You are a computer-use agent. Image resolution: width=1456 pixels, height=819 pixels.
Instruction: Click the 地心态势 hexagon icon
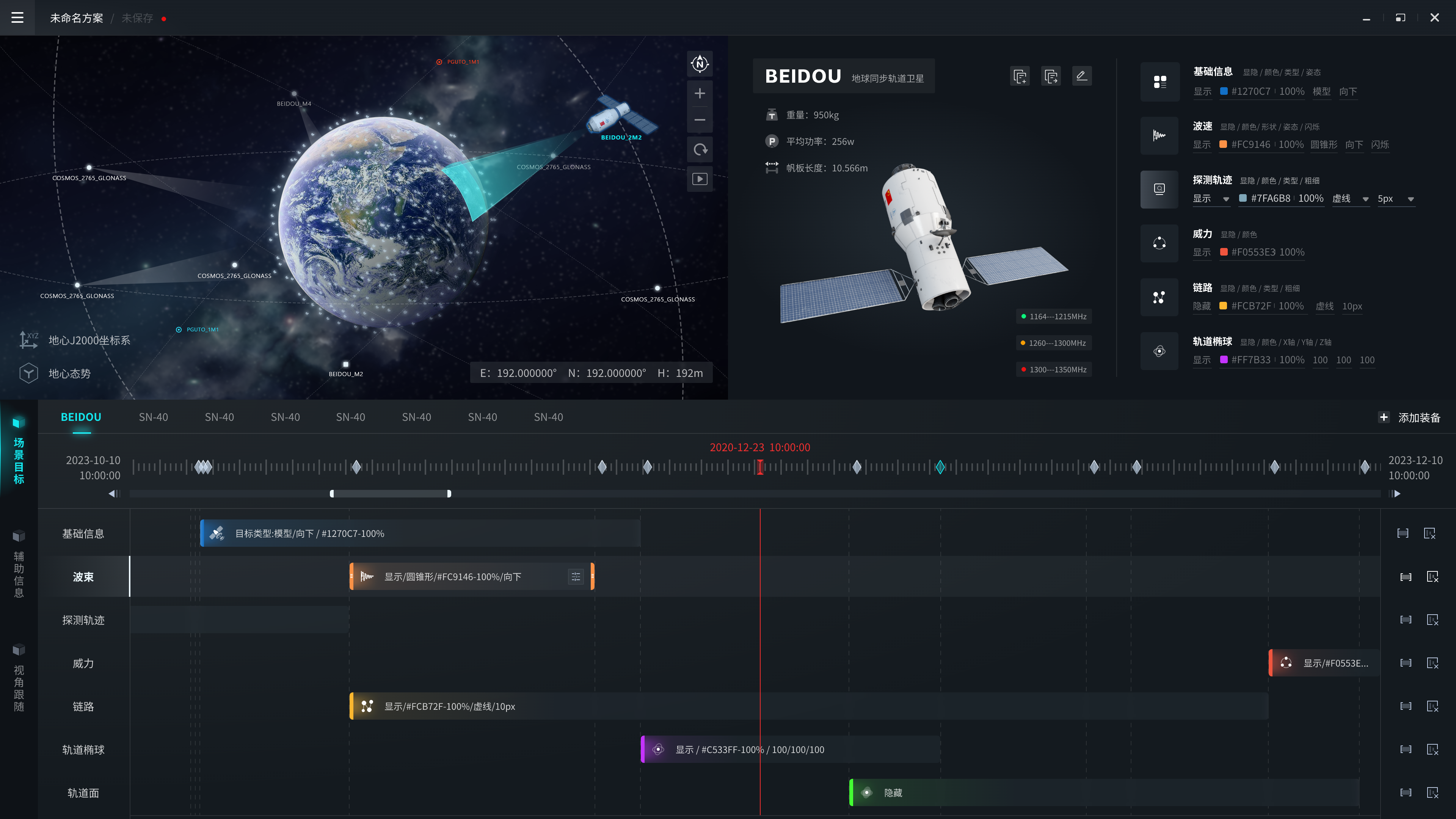pos(29,373)
